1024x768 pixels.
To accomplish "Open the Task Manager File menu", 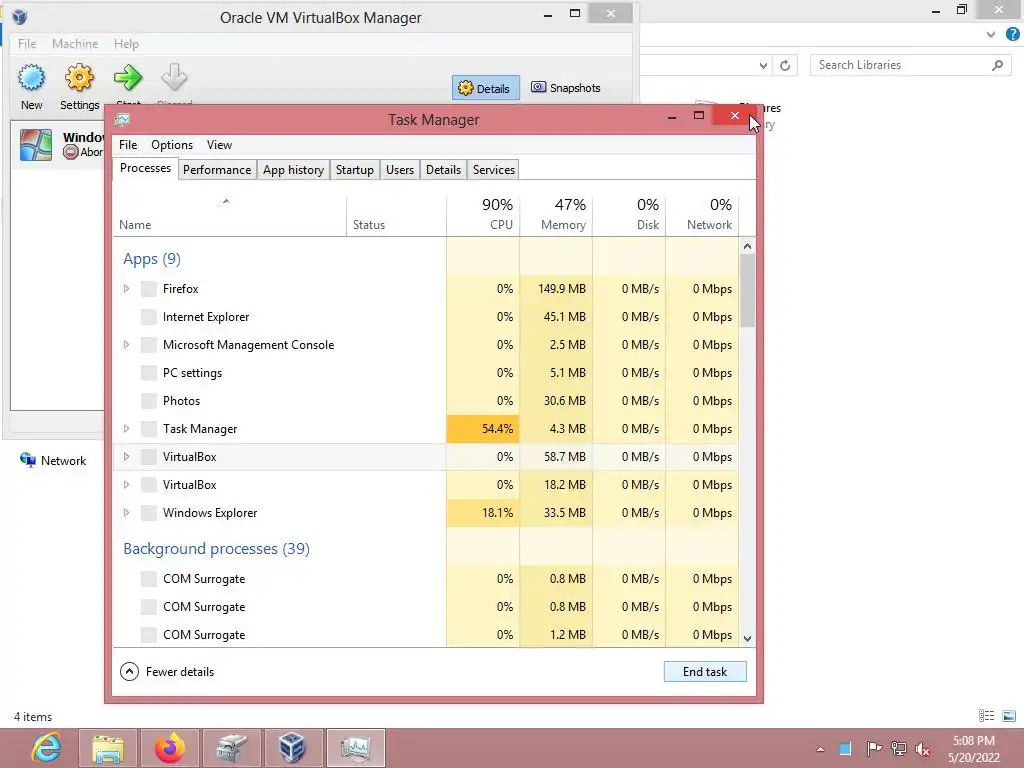I will pyautogui.click(x=128, y=145).
